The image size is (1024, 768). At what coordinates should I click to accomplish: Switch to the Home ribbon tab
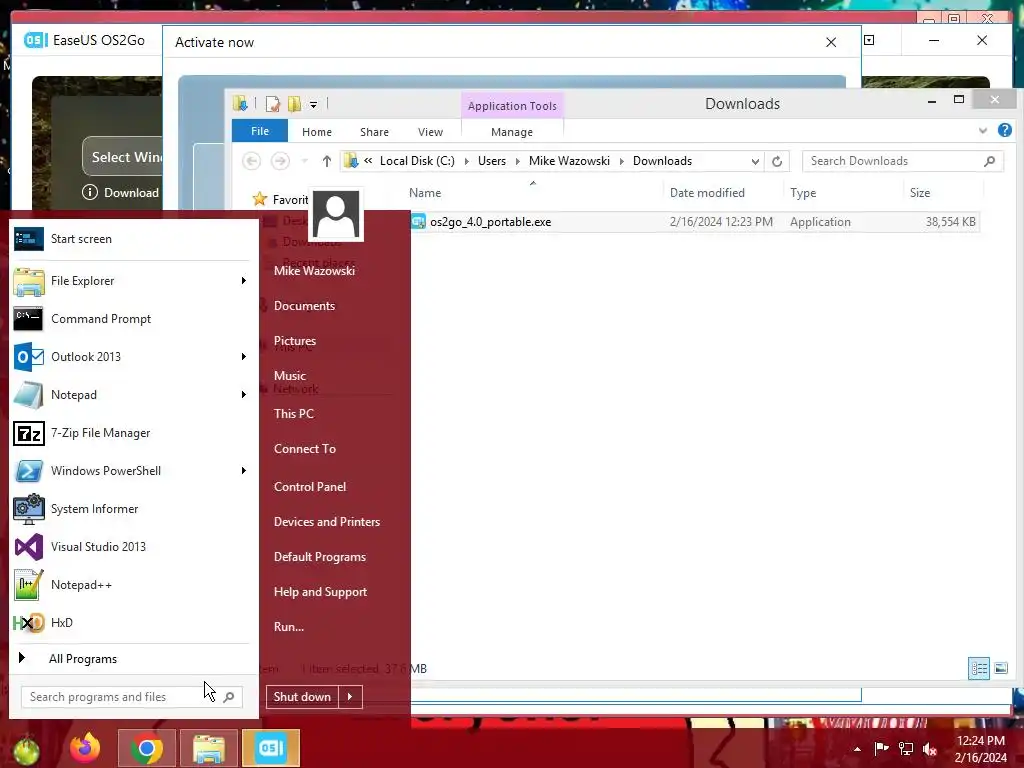coord(317,132)
